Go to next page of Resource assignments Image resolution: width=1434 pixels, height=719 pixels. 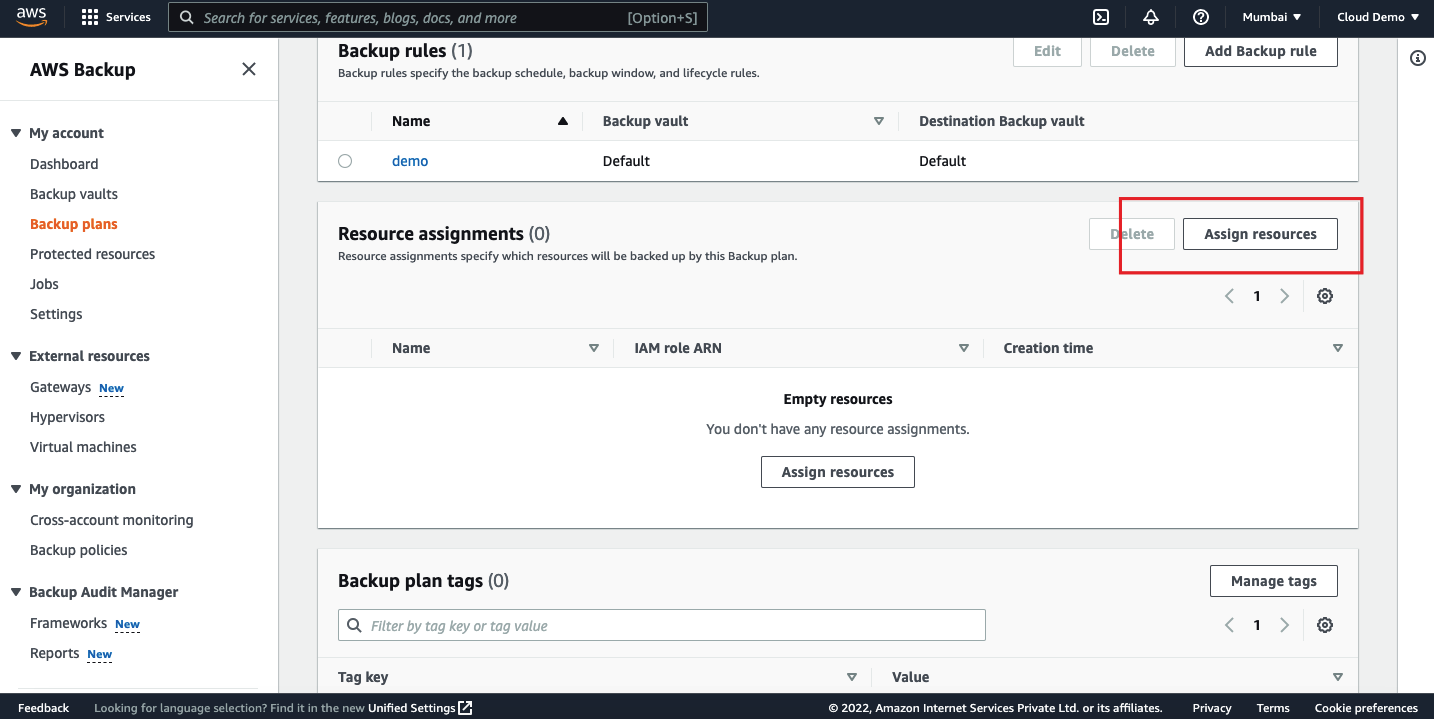coord(1285,296)
